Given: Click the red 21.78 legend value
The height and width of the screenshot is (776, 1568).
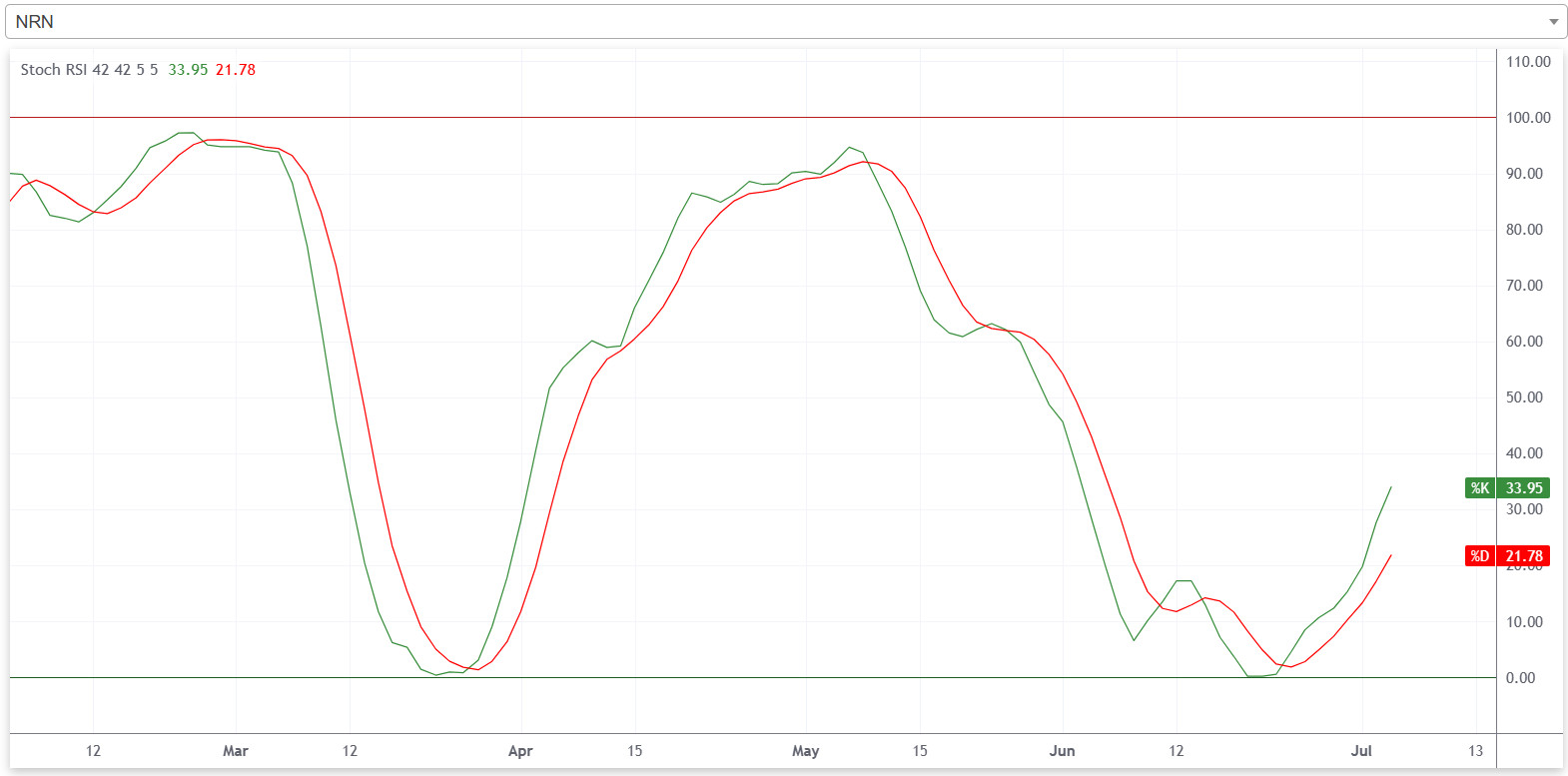Looking at the screenshot, I should click(x=236, y=70).
